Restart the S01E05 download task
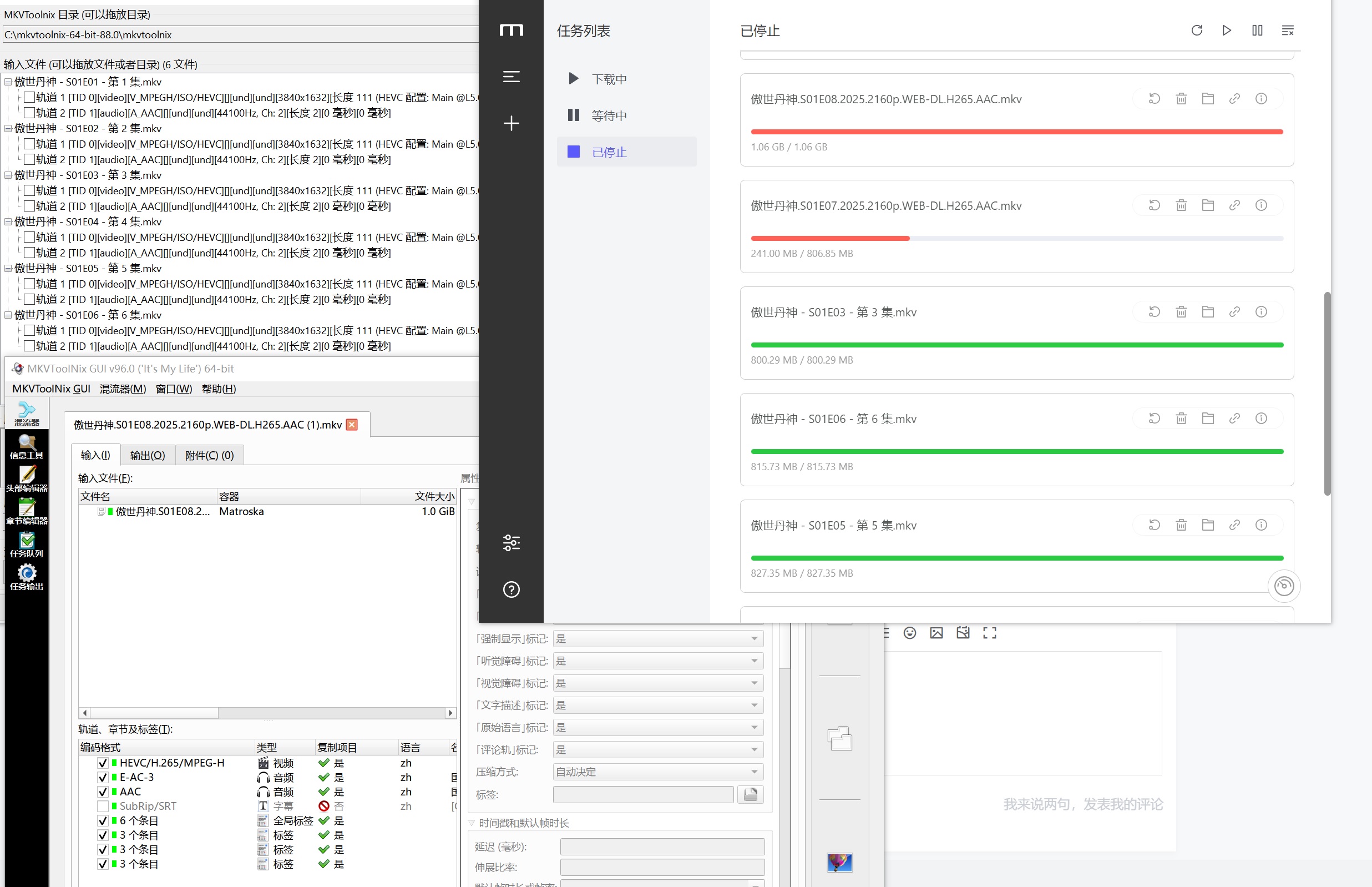The height and width of the screenshot is (887, 1372). (1154, 525)
